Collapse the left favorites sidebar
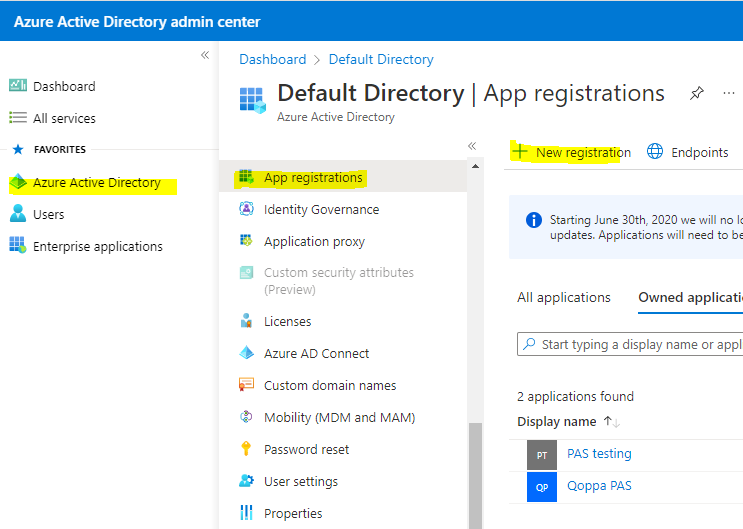 (205, 55)
